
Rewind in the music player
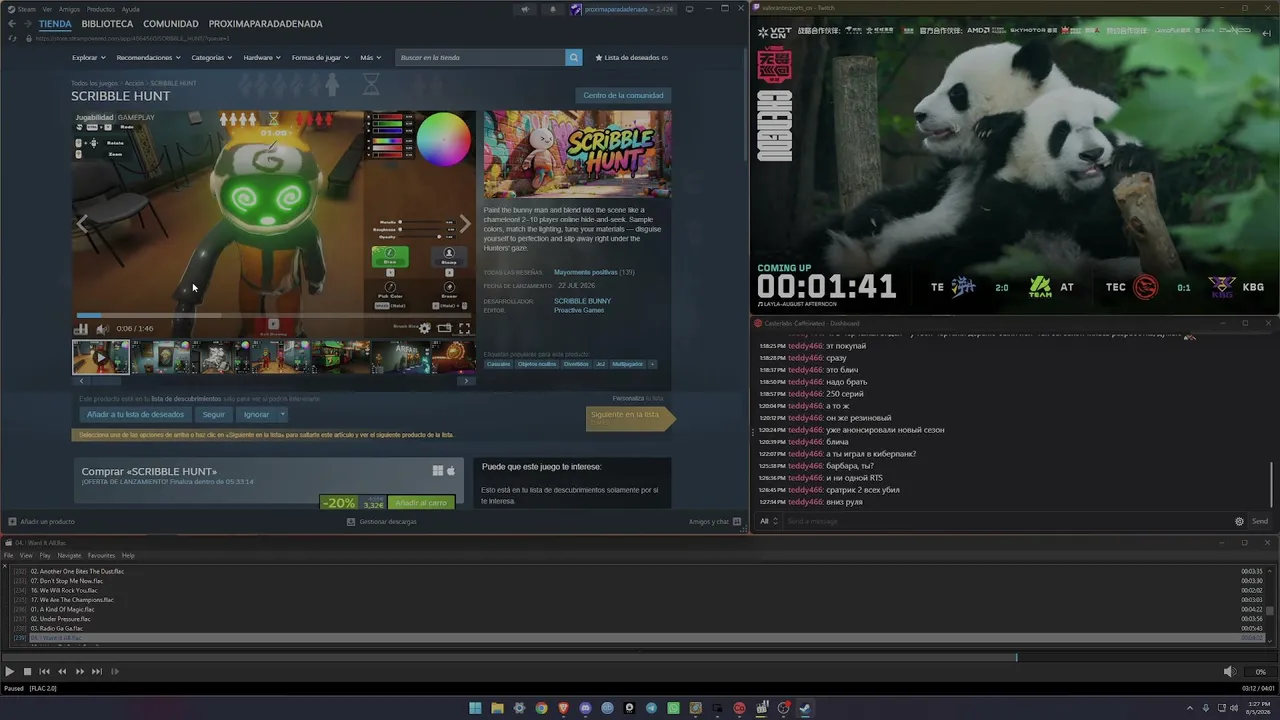tap(62, 672)
